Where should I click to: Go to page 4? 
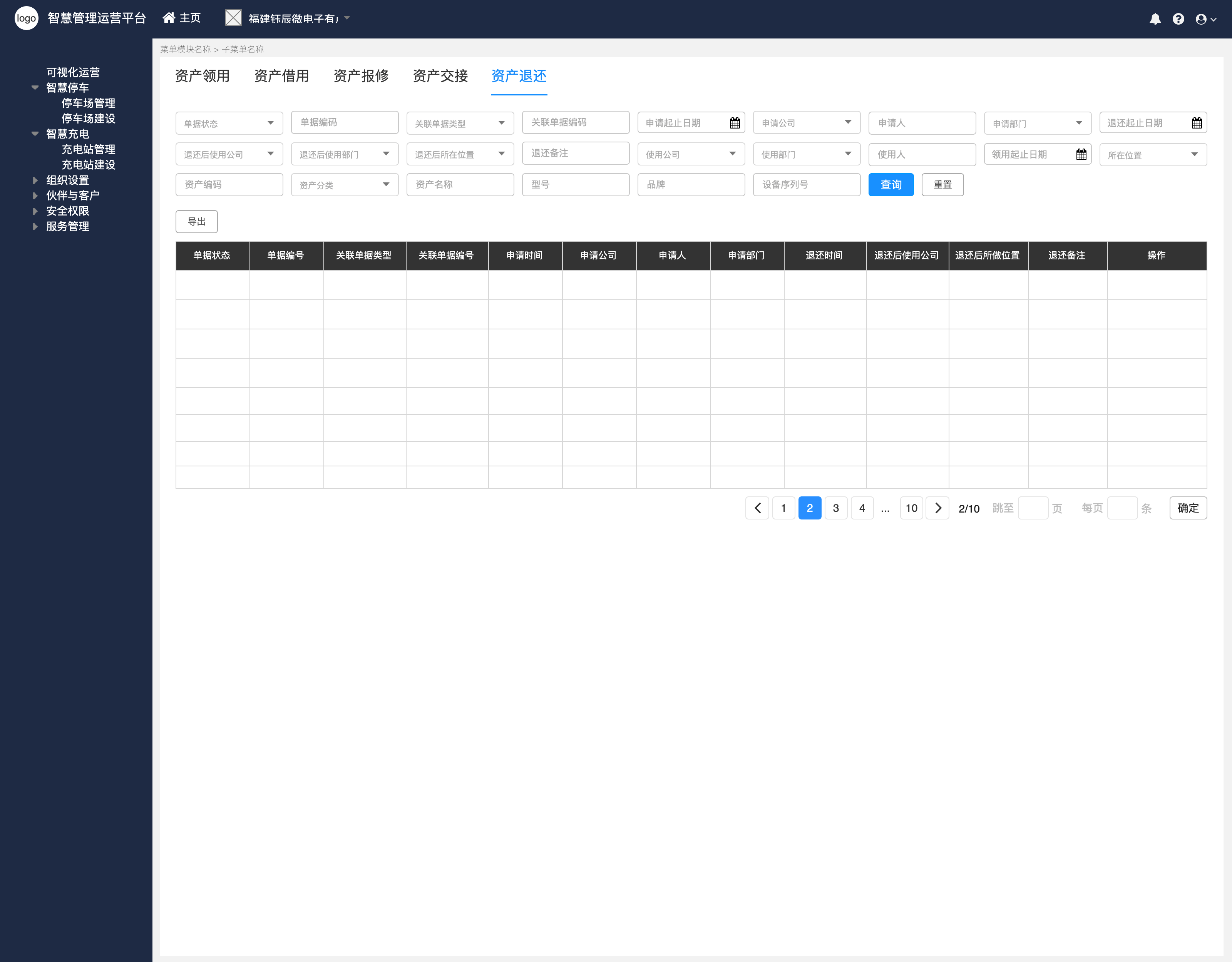click(862, 508)
